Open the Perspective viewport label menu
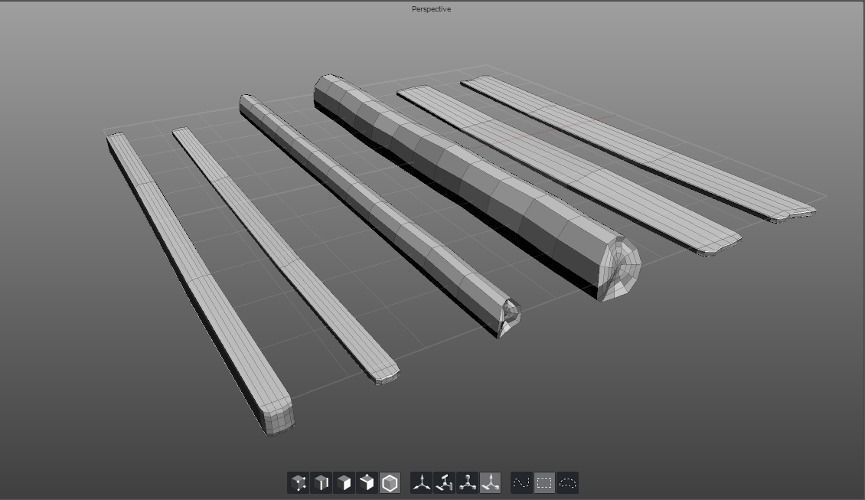The image size is (865, 500). point(431,9)
